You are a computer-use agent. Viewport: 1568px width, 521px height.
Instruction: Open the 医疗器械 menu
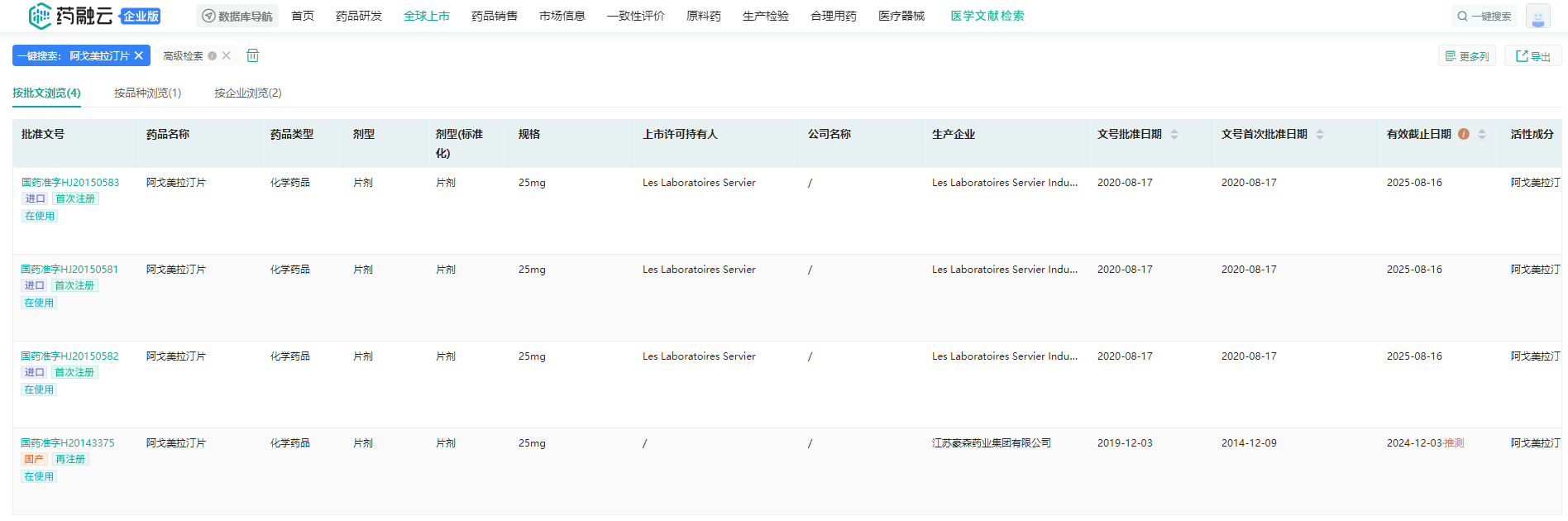[x=901, y=16]
